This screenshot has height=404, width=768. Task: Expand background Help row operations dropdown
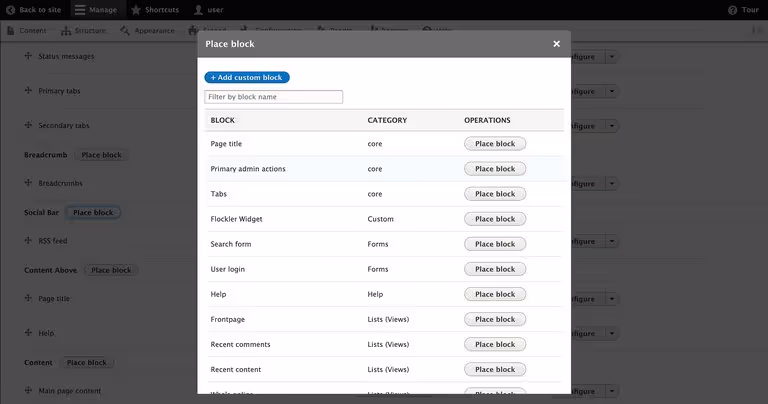[x=612, y=333]
